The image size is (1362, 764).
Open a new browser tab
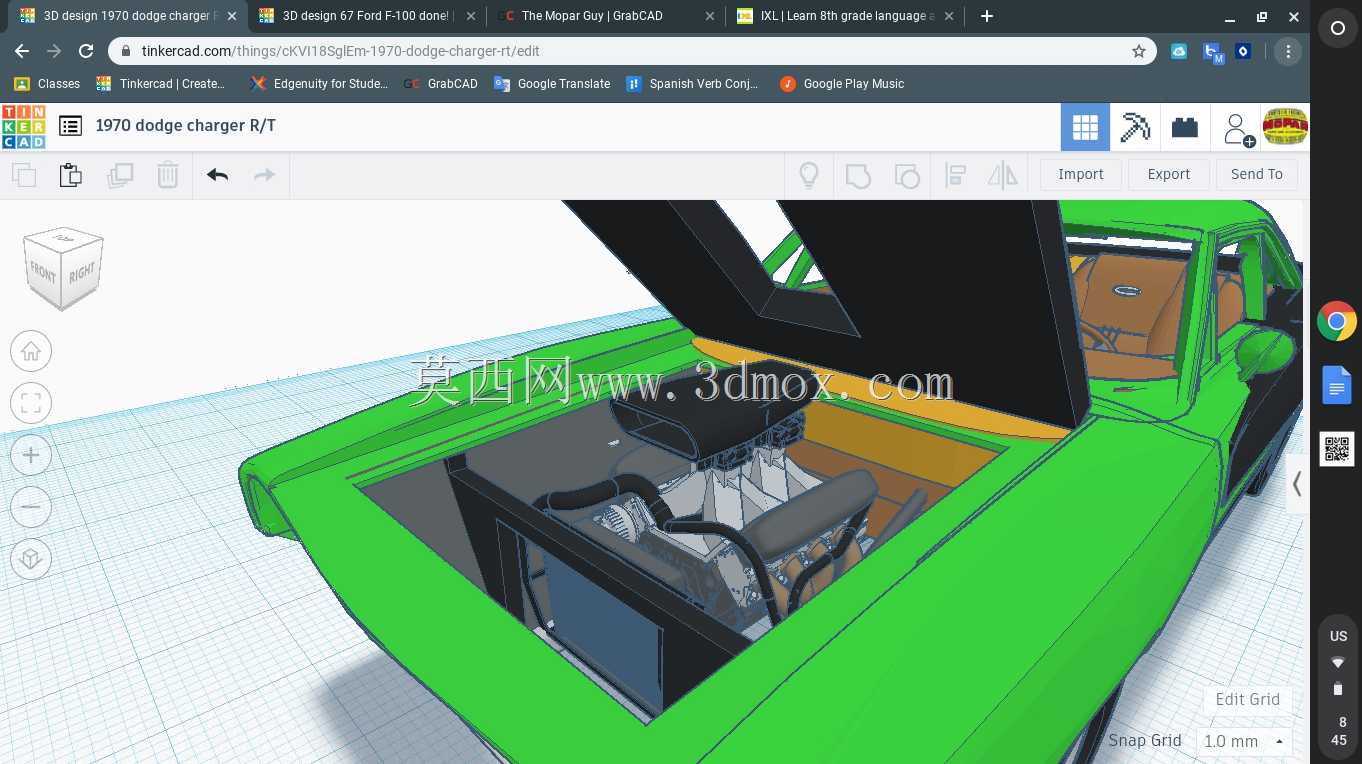tap(986, 16)
